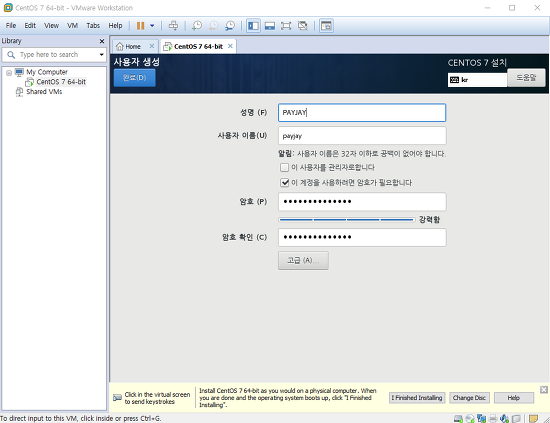This screenshot has height=423, width=550.
Task: Open the Tabs menu
Action: point(93,26)
